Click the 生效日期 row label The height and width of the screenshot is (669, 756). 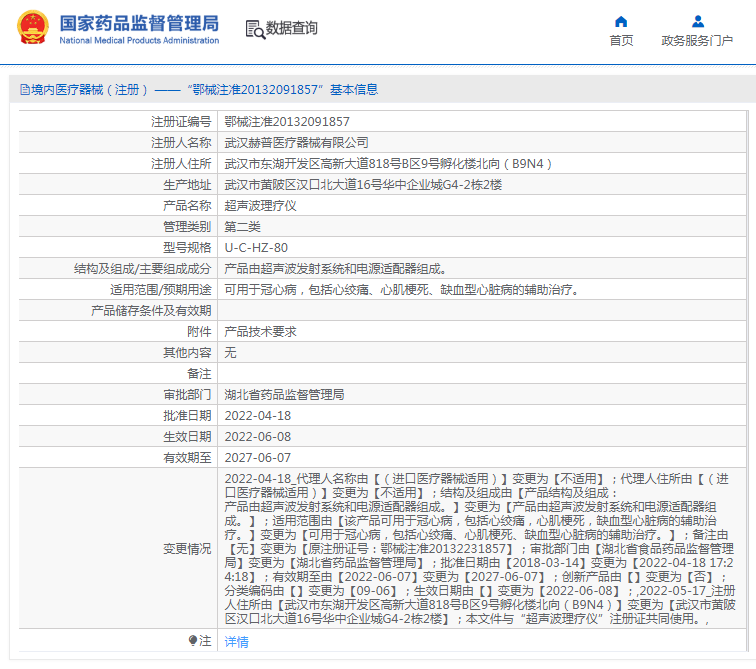(x=187, y=437)
